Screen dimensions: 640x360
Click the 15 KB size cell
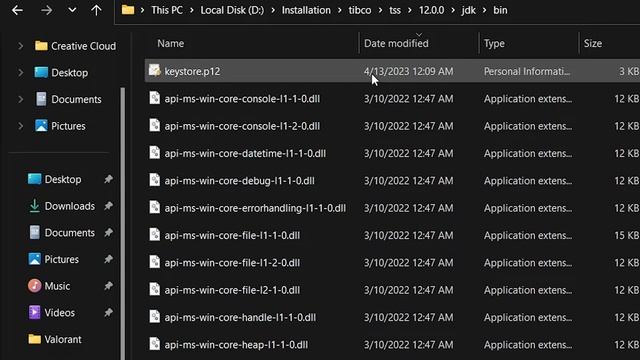(626, 236)
